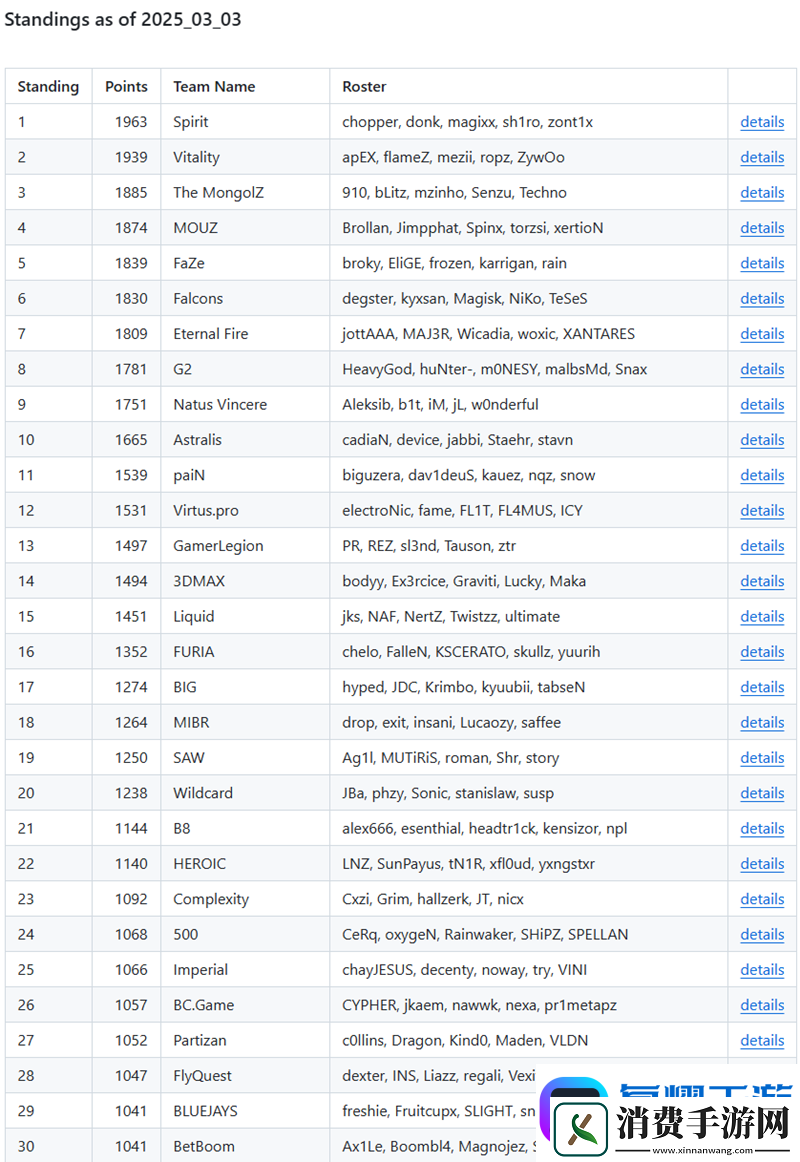The width and height of the screenshot is (800, 1162).
Task: Click roster 'Aleksib, b1t, iM, jL, w0nderful'
Action: click(x=440, y=405)
